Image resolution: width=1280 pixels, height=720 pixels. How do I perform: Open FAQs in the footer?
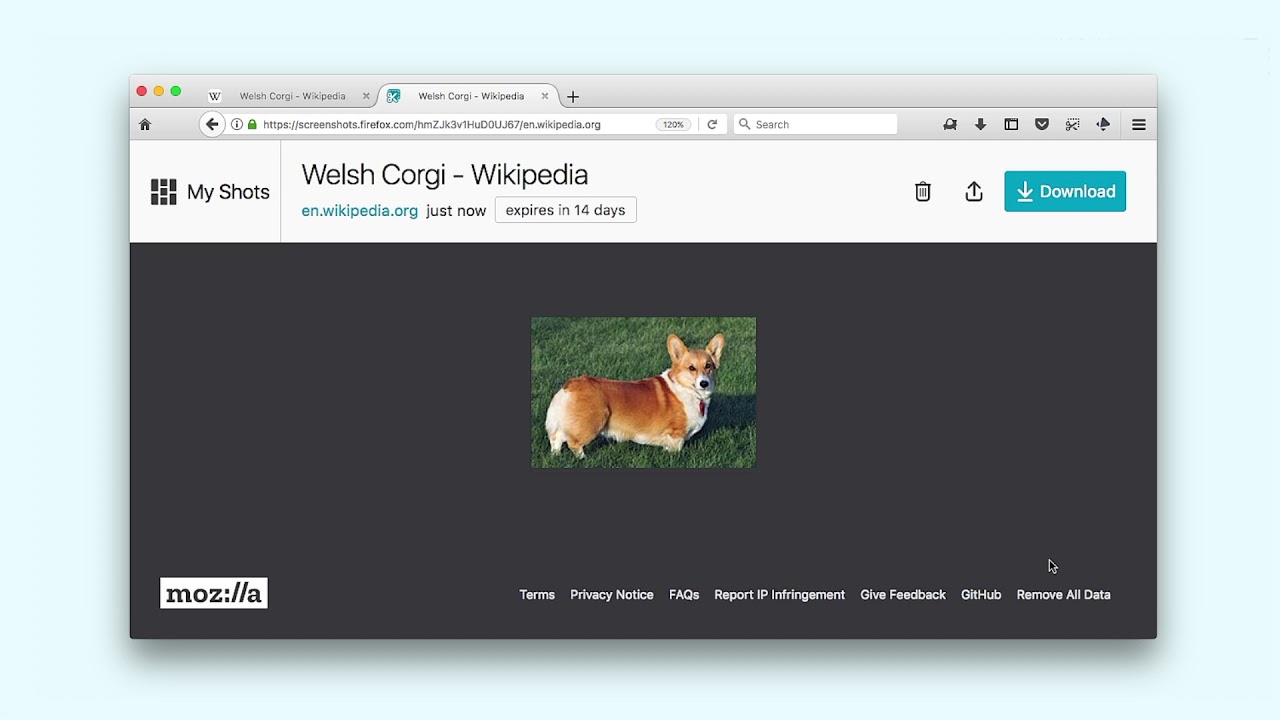[x=684, y=595]
